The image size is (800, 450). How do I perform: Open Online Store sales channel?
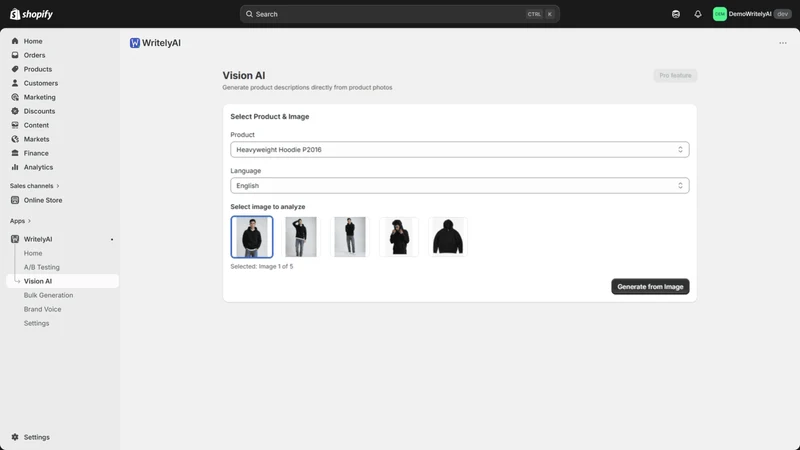[43, 200]
